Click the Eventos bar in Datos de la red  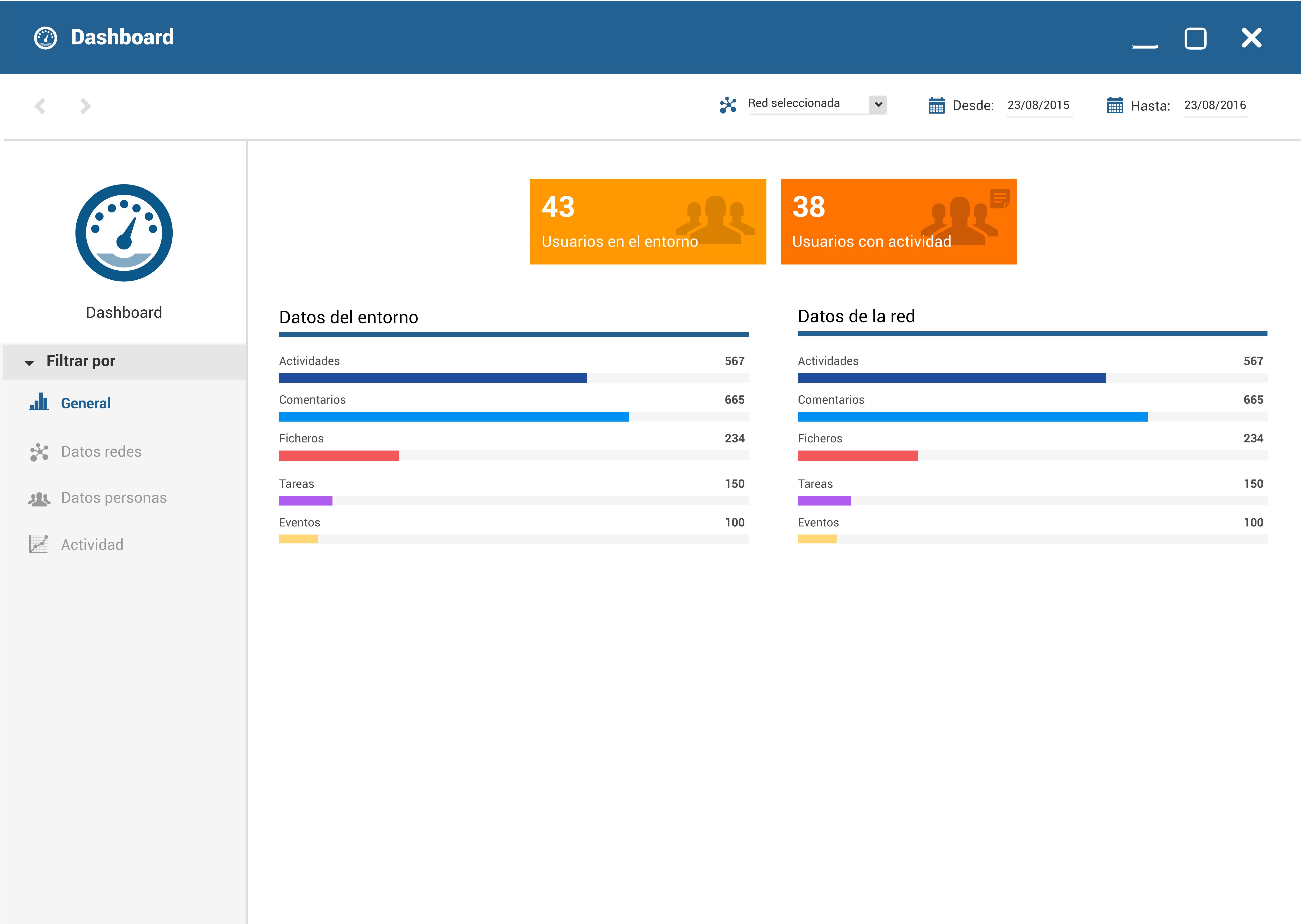click(1033, 539)
